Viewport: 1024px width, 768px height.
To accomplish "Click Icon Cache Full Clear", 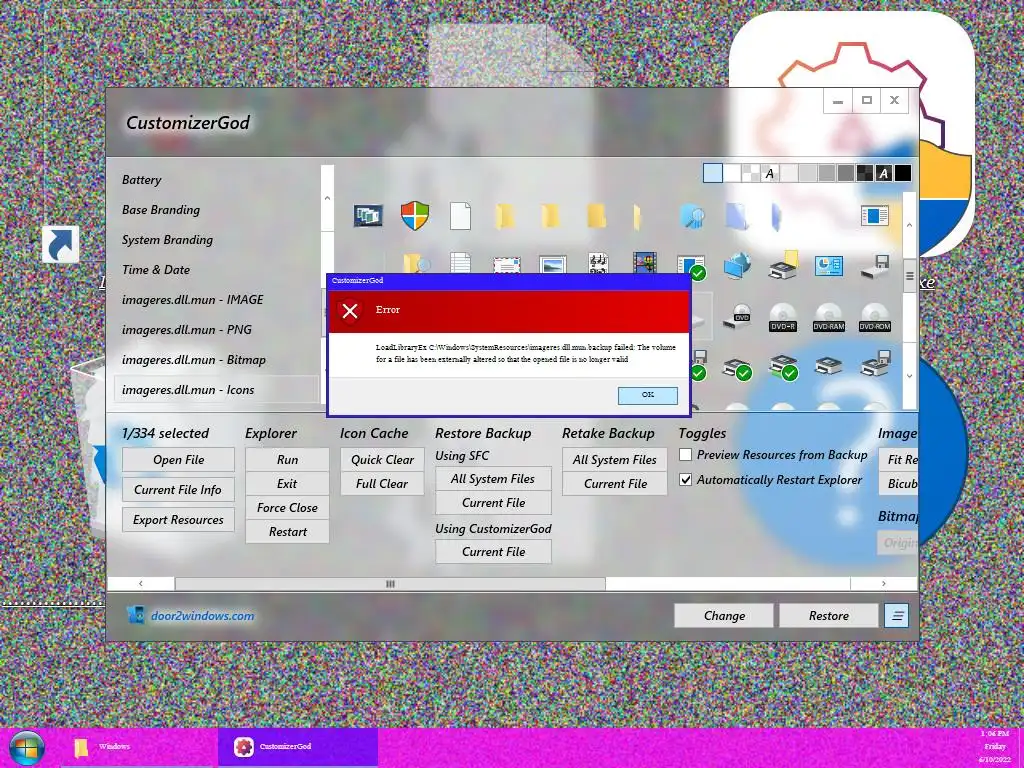I will click(x=382, y=484).
